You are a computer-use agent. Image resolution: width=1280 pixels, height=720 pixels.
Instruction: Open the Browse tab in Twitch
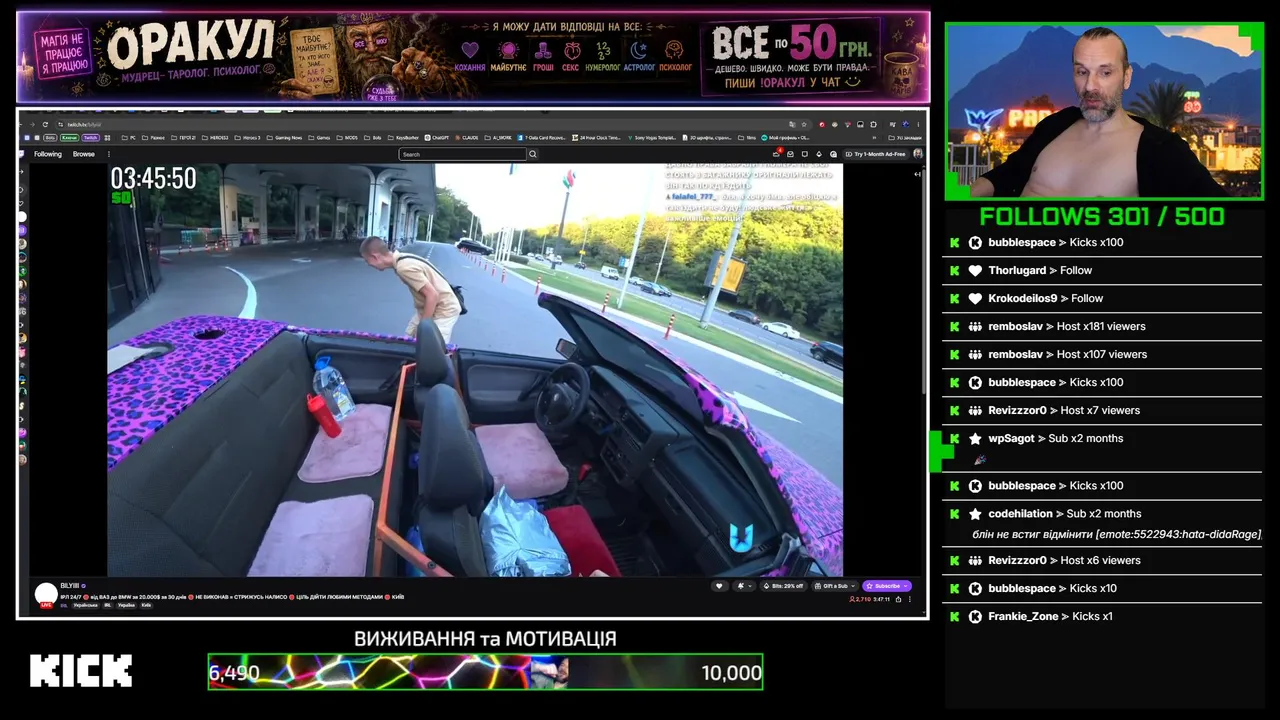pos(84,154)
